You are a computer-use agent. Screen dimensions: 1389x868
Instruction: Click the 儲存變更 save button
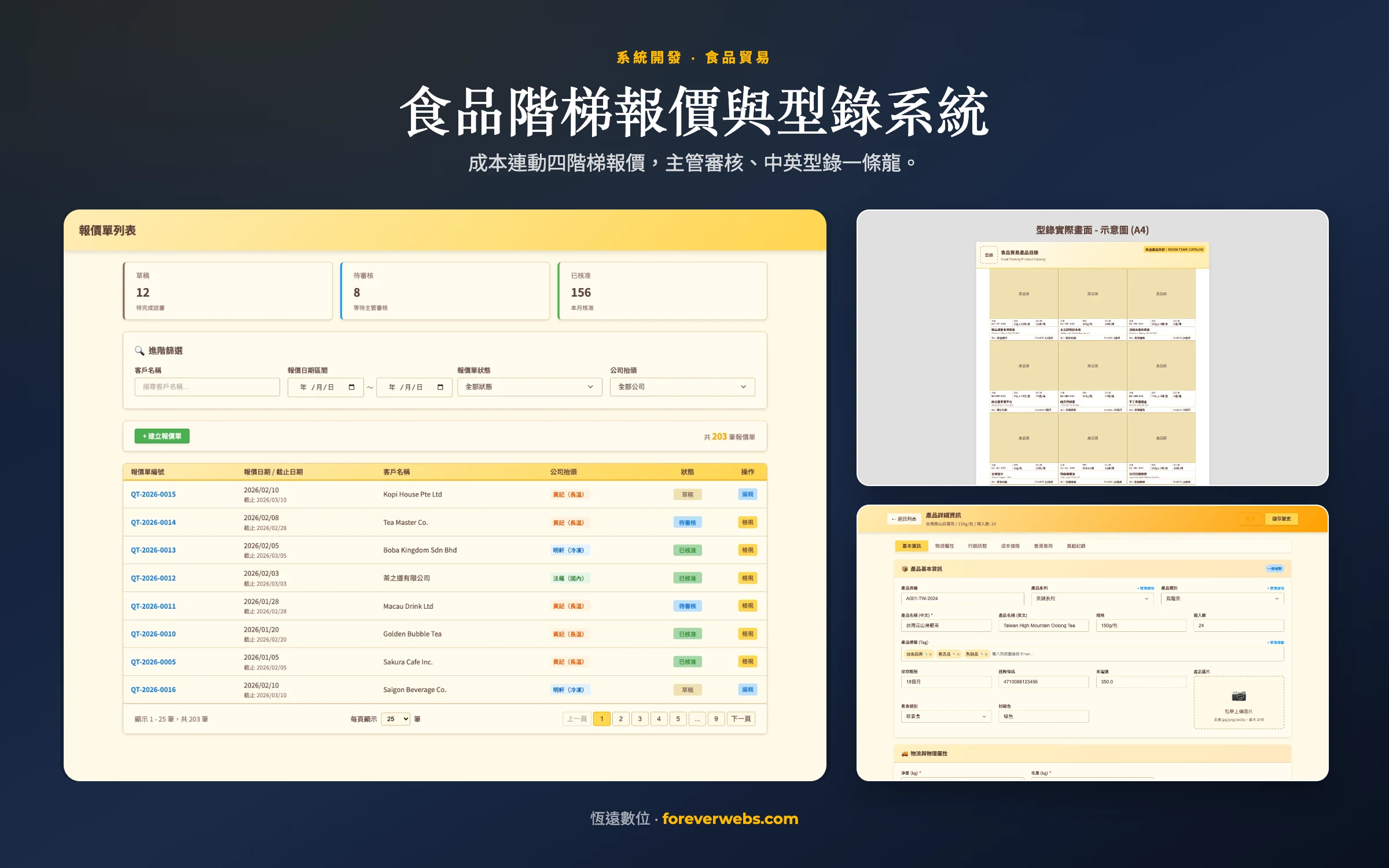[x=1281, y=519]
